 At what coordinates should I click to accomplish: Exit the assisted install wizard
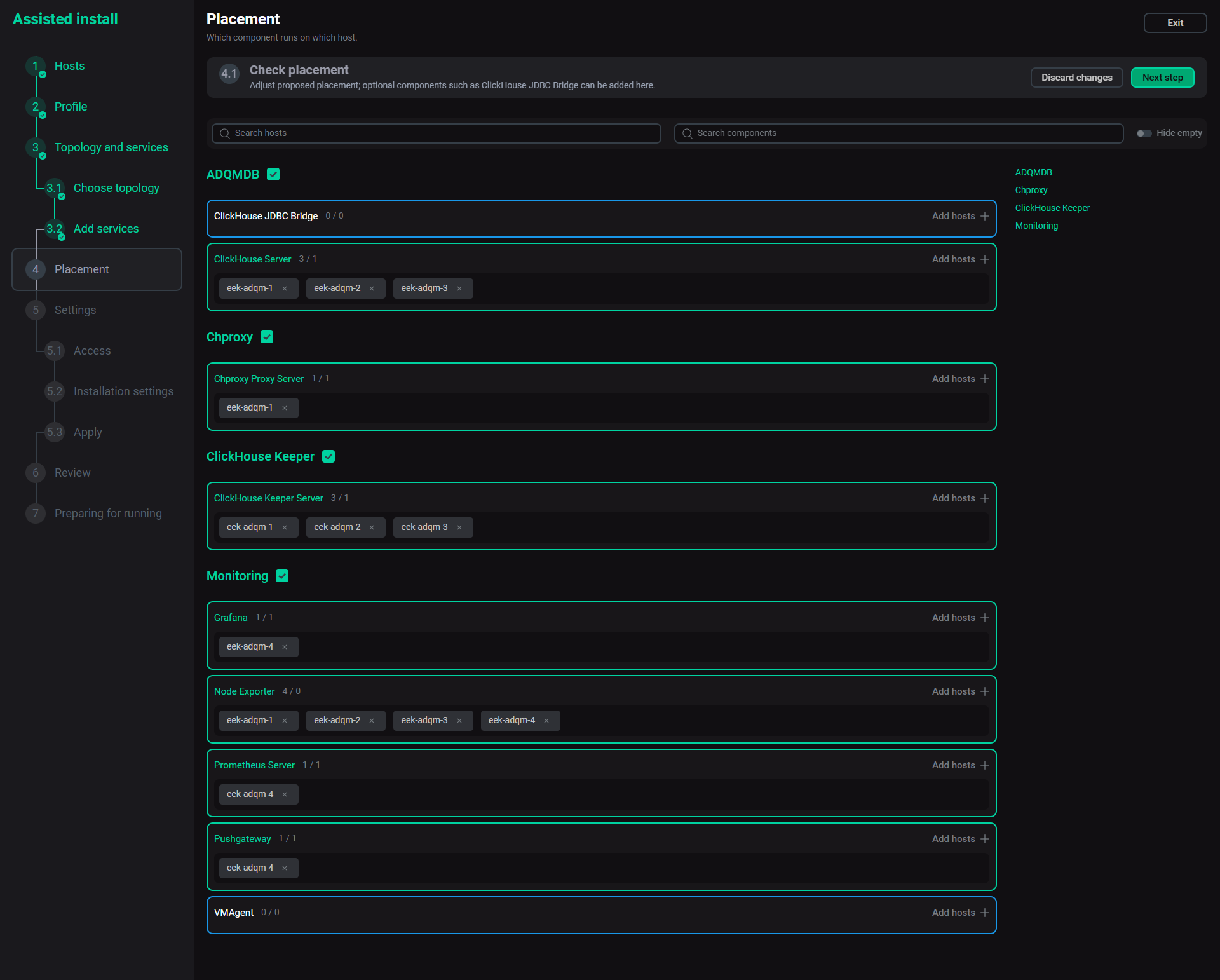click(x=1175, y=23)
